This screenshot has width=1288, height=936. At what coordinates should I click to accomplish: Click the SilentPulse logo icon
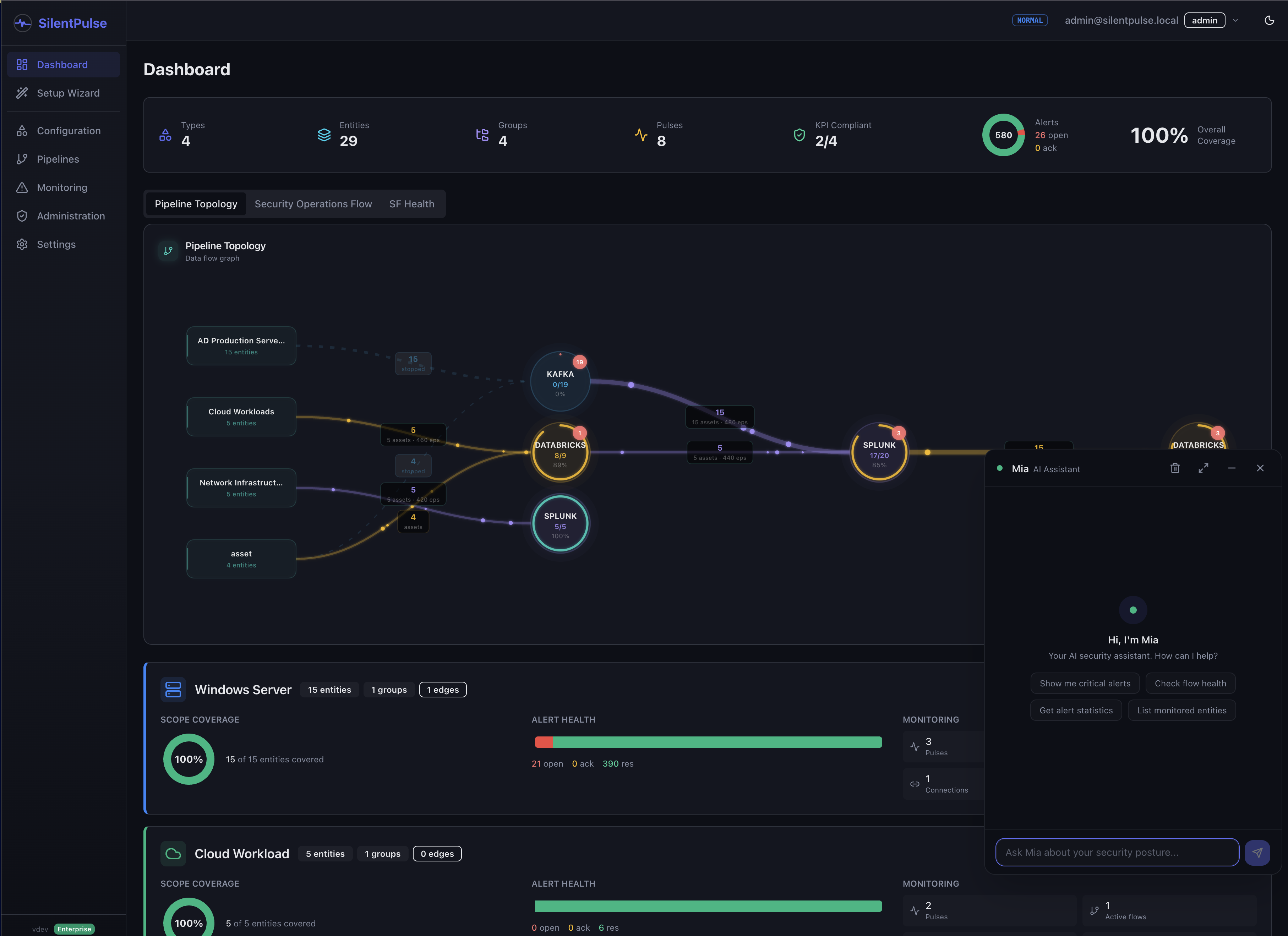click(x=22, y=23)
